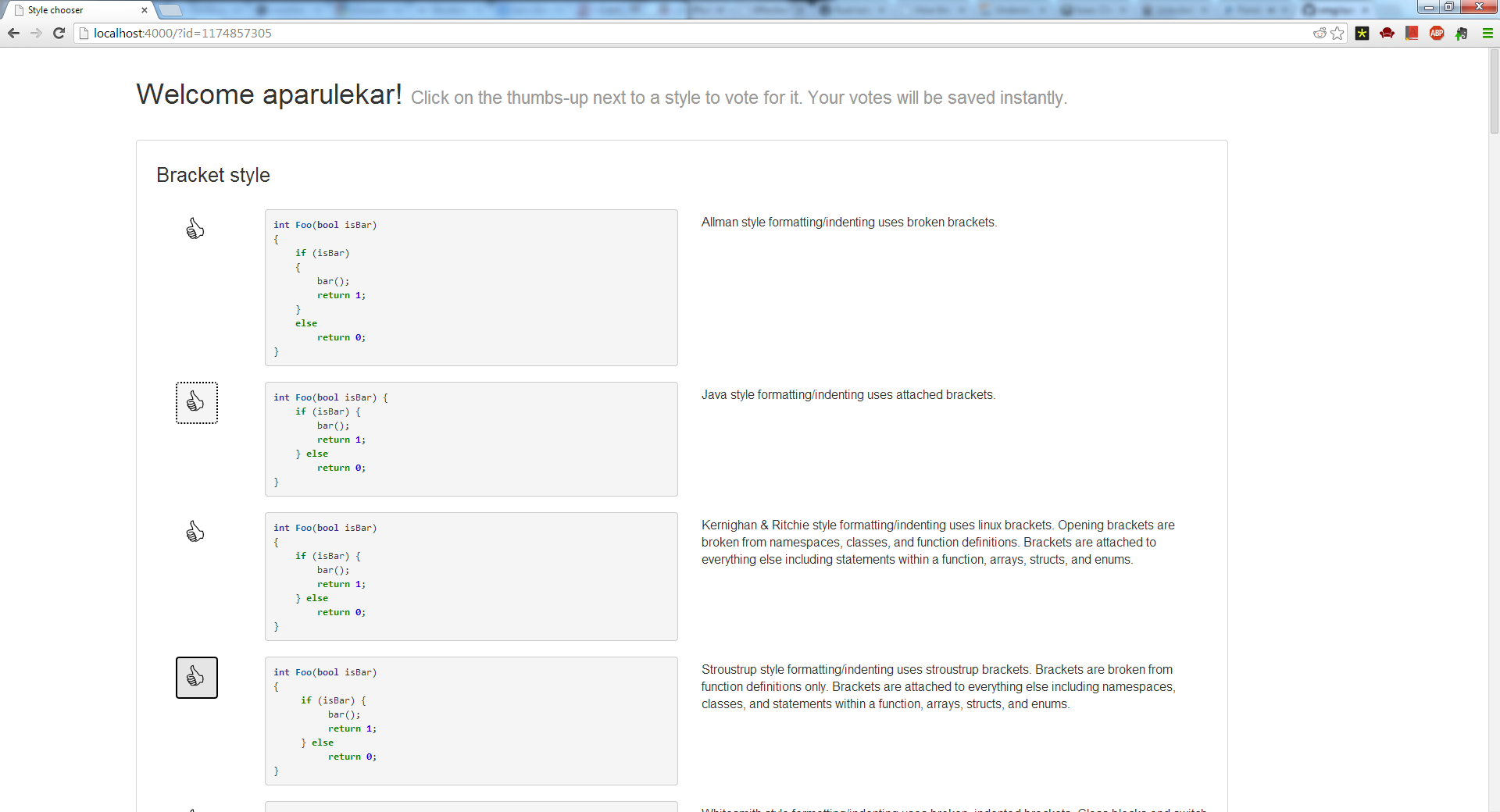Bookmark this page with the star icon

1337,33
